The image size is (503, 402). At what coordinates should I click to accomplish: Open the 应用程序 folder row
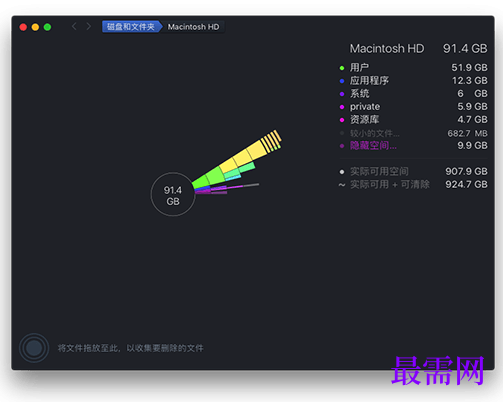(413, 81)
